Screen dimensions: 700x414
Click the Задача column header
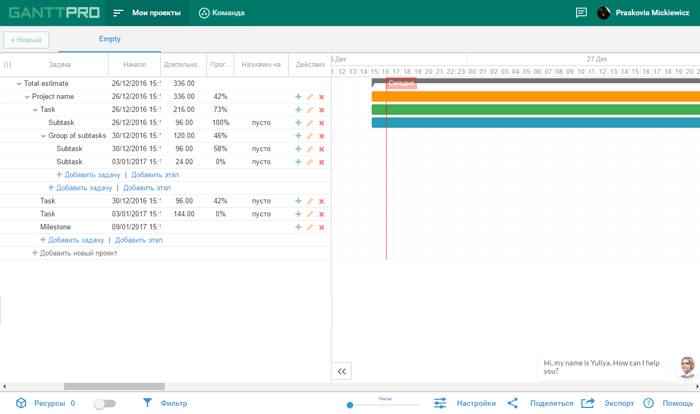click(59, 65)
